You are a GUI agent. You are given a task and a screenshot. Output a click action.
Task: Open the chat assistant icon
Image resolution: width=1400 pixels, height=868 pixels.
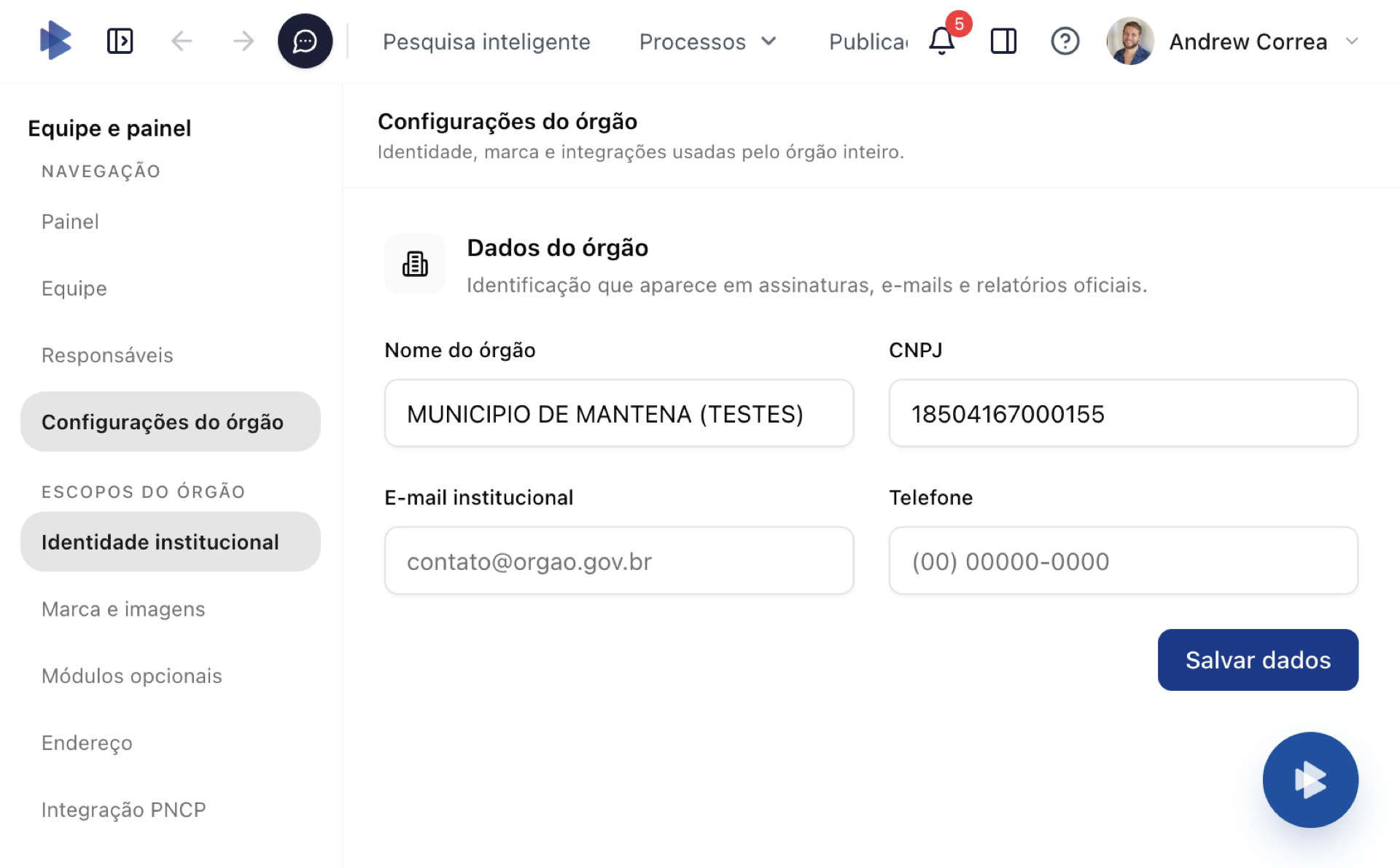click(305, 41)
